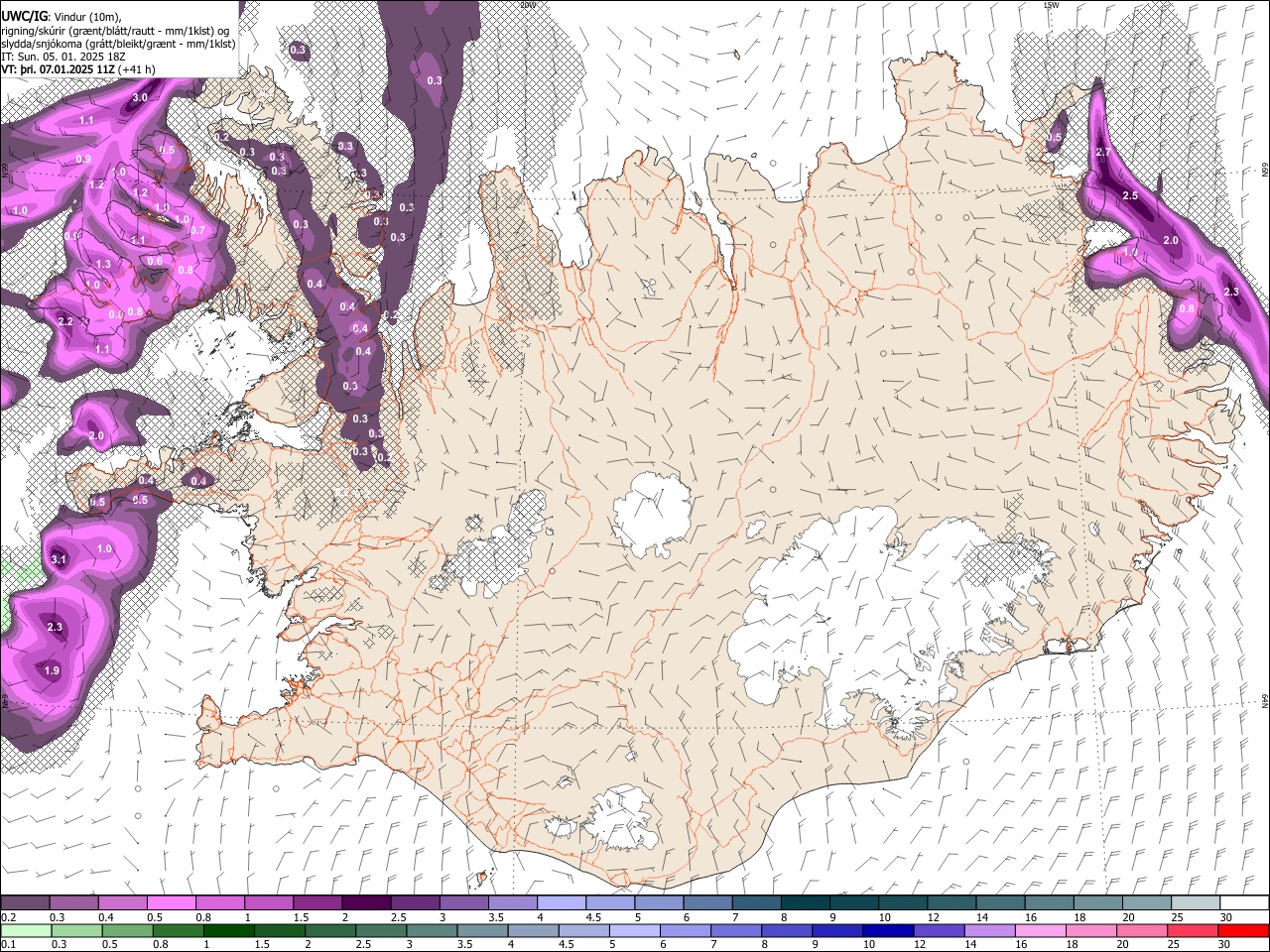Click the '30' label of the lower legend

(1223, 944)
